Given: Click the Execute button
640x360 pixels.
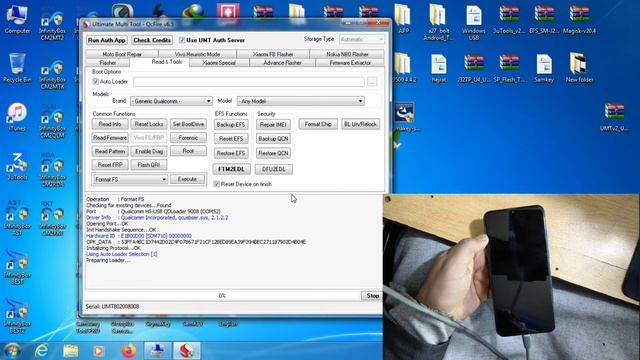Looking at the screenshot, I should (187, 179).
